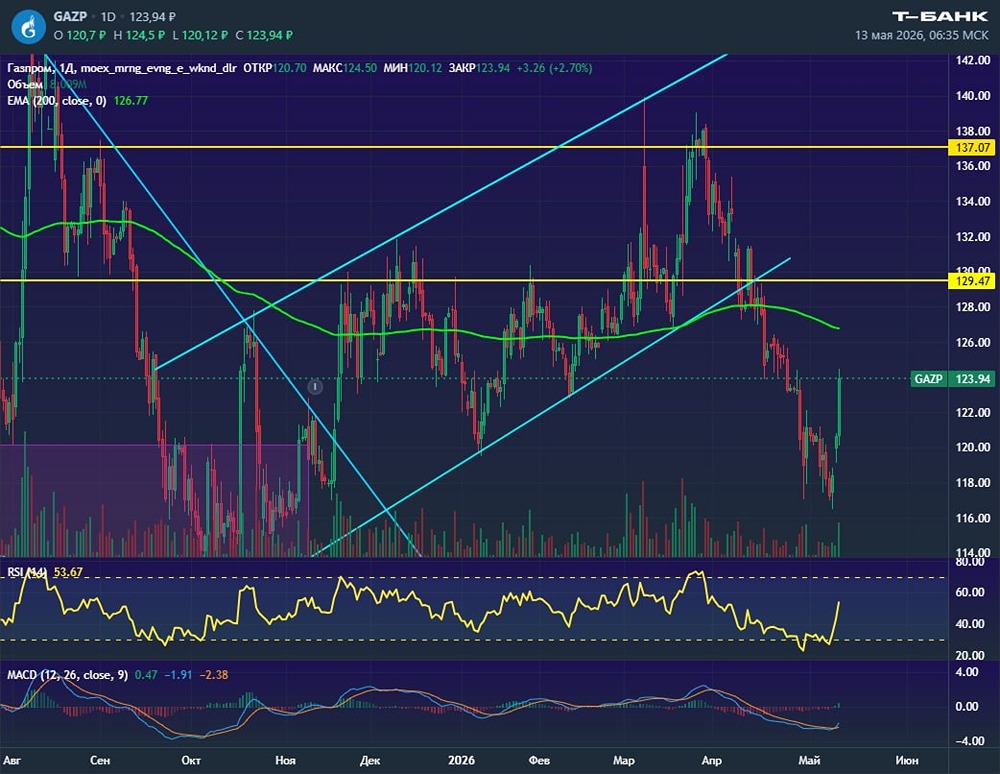Click the EMA value 126.77
Viewport: 1000px width, 774px height.
tap(131, 101)
